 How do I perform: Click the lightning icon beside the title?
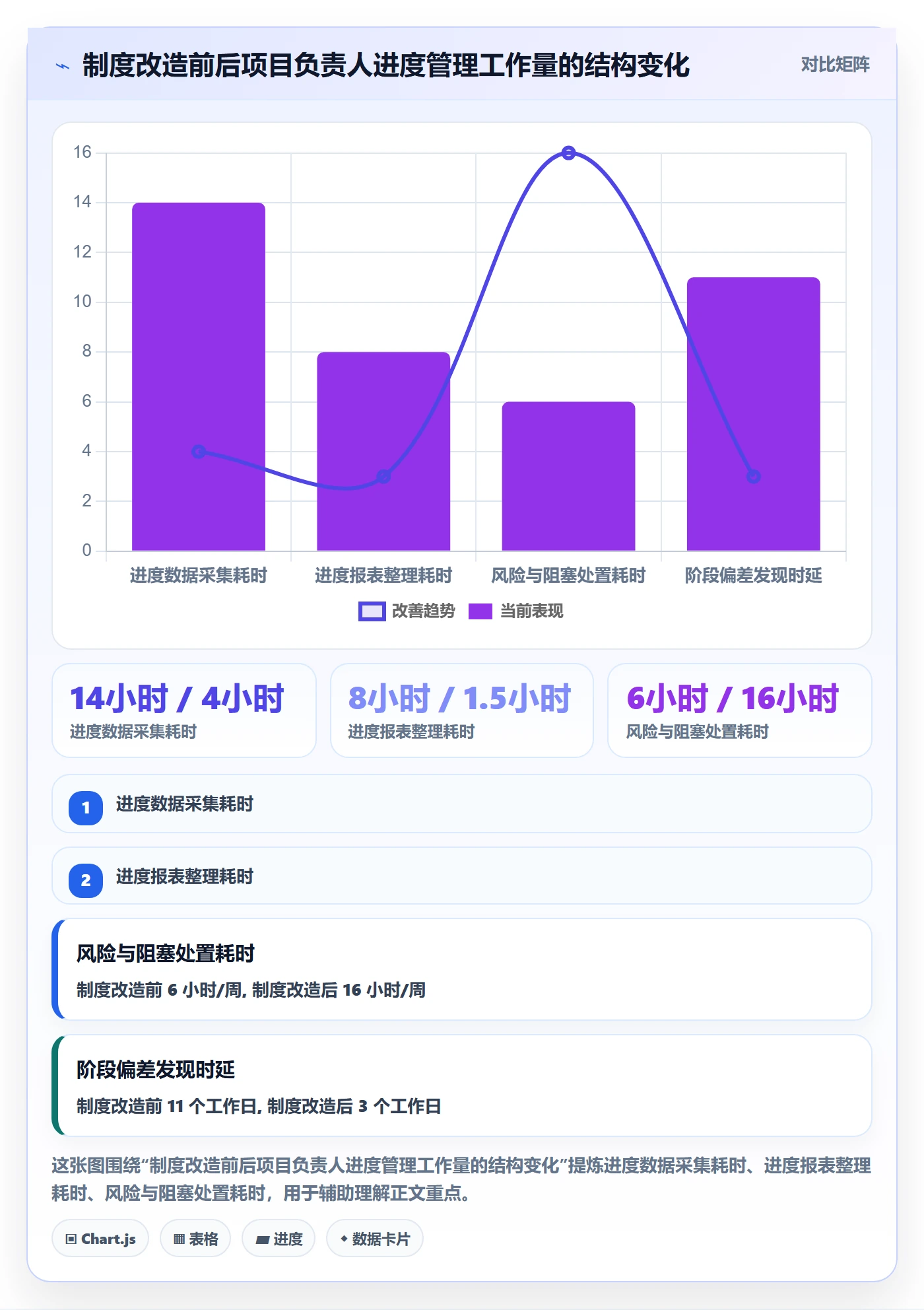[63, 66]
